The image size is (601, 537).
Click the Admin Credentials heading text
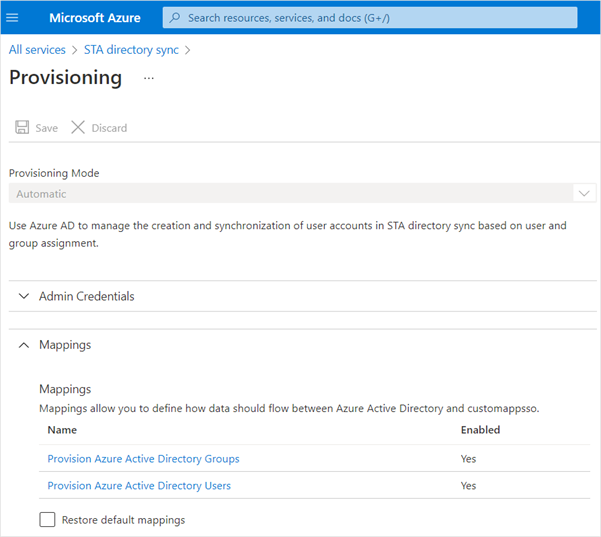click(87, 296)
